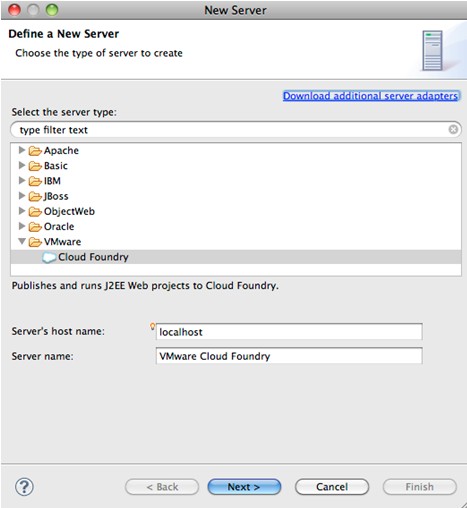Select the IBM tree label

tap(52, 181)
